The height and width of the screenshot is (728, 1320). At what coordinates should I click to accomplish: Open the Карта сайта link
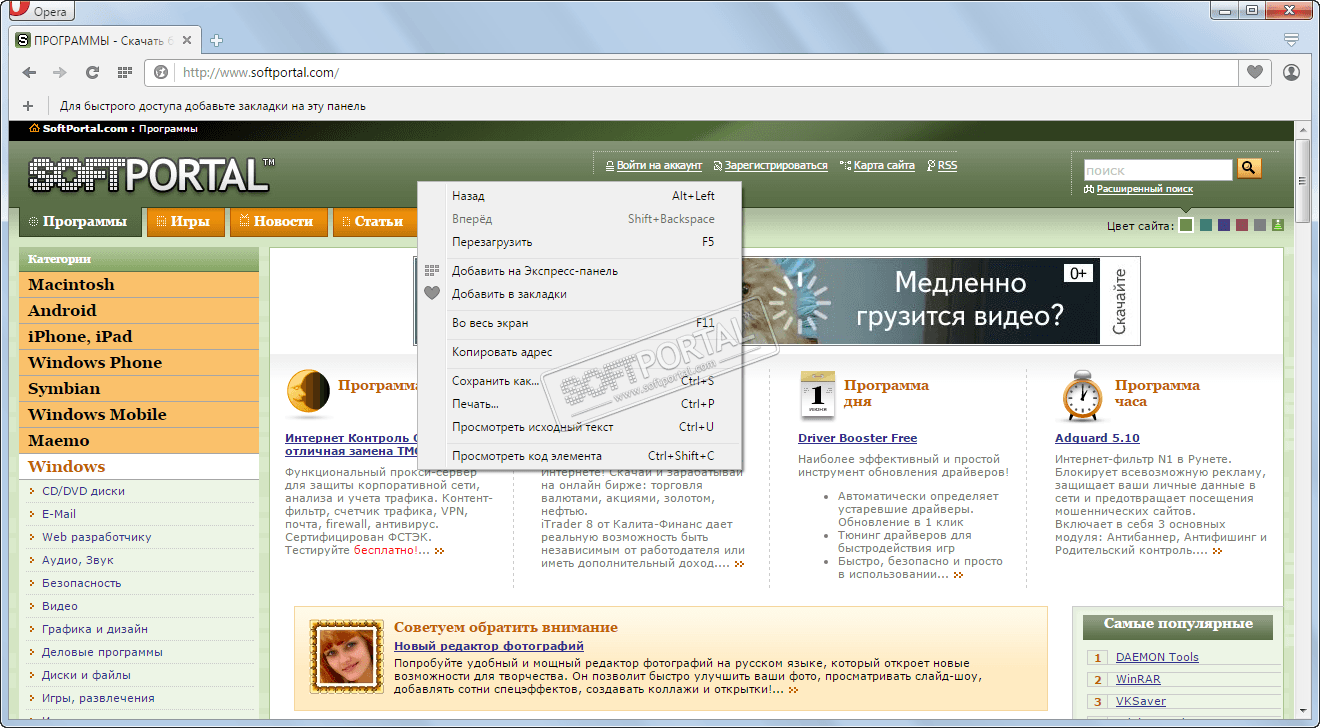coord(884,165)
